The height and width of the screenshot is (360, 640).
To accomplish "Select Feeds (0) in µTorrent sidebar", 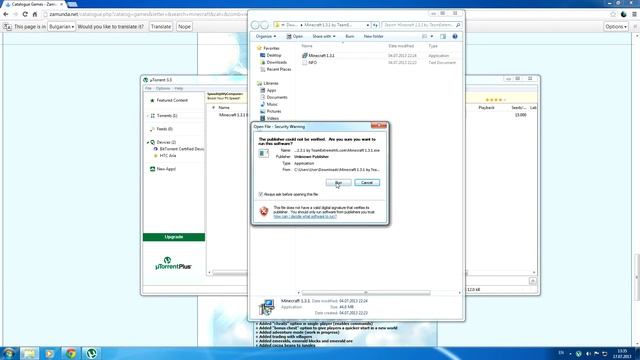I will click(161, 129).
